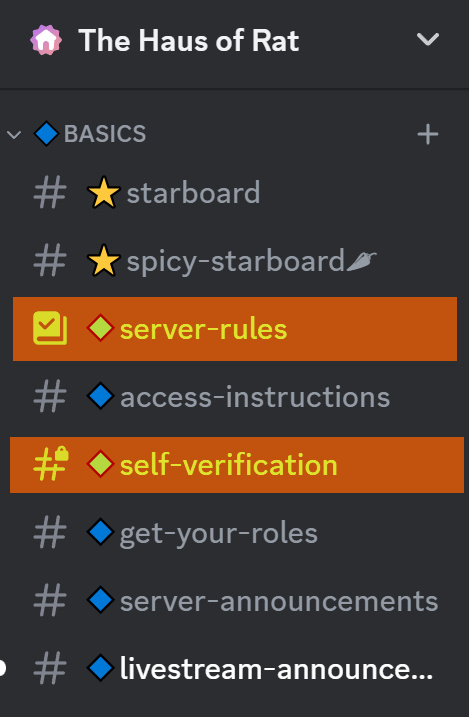
Task: Add a channel with the BASICS plus icon
Action: tap(428, 134)
